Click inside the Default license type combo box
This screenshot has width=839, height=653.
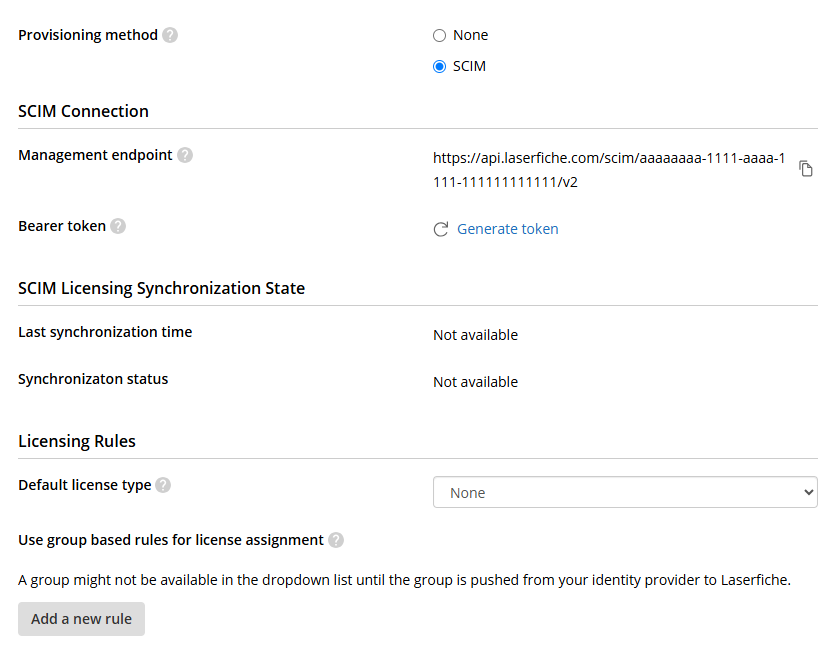click(x=600, y=492)
